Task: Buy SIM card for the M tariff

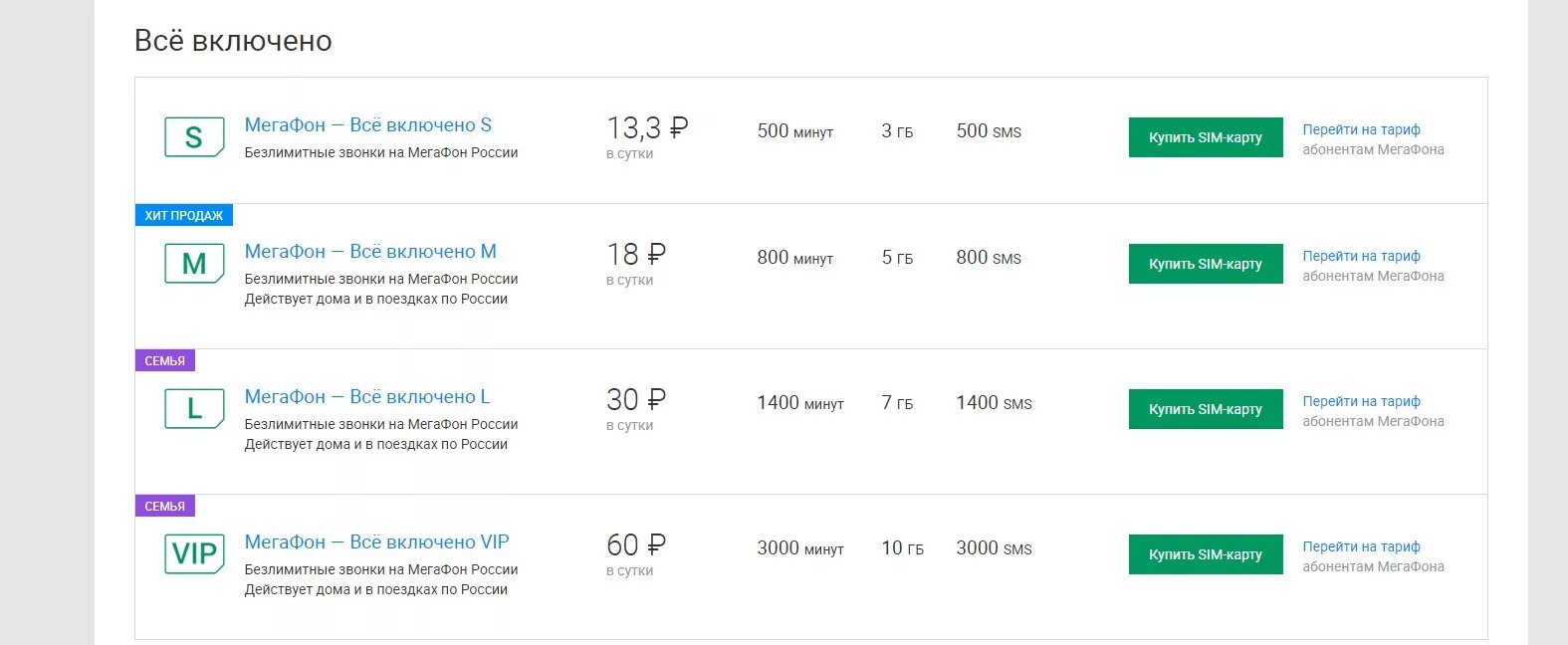Action: point(1206,264)
